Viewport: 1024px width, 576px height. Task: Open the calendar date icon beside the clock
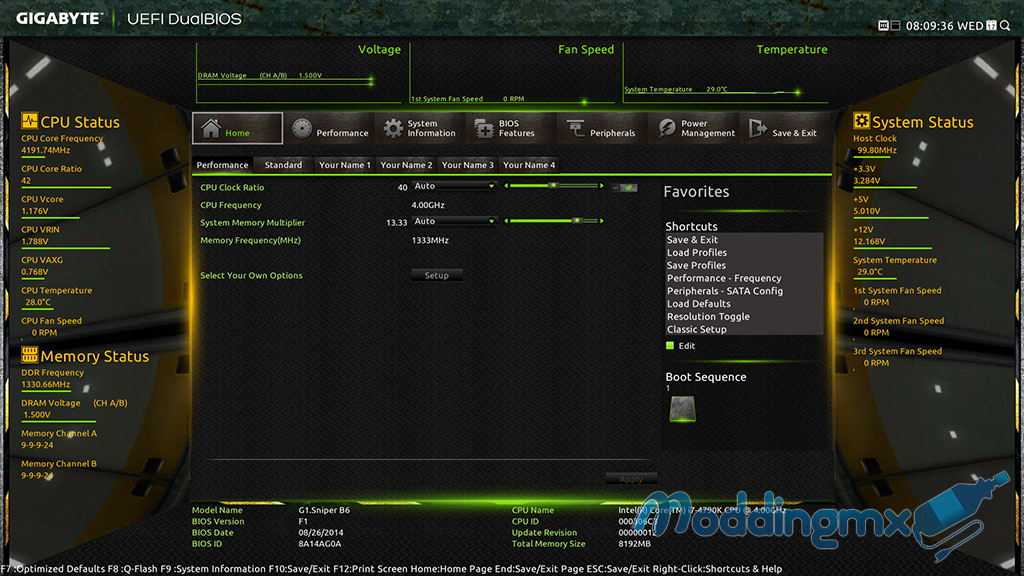(x=991, y=26)
